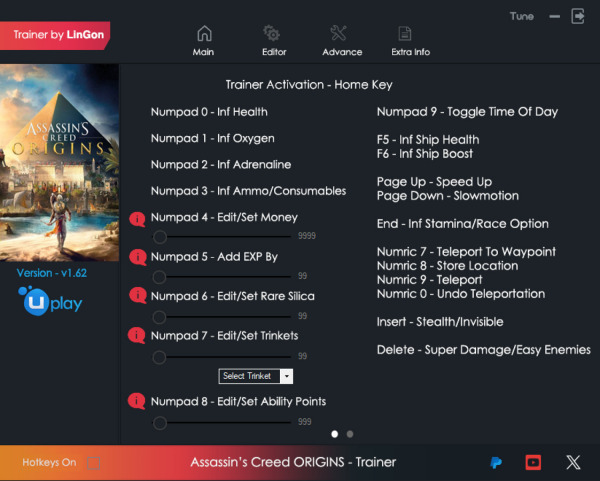Screen dimensions: 600x481
Task: Click the money value 9999
Action: pos(307,236)
